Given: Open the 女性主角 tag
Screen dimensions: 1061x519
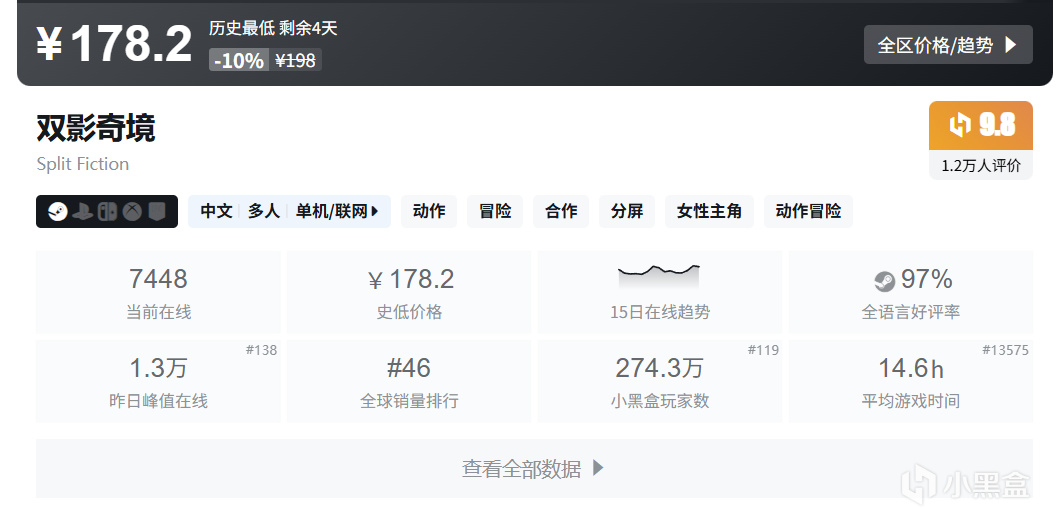Looking at the screenshot, I should [x=709, y=211].
